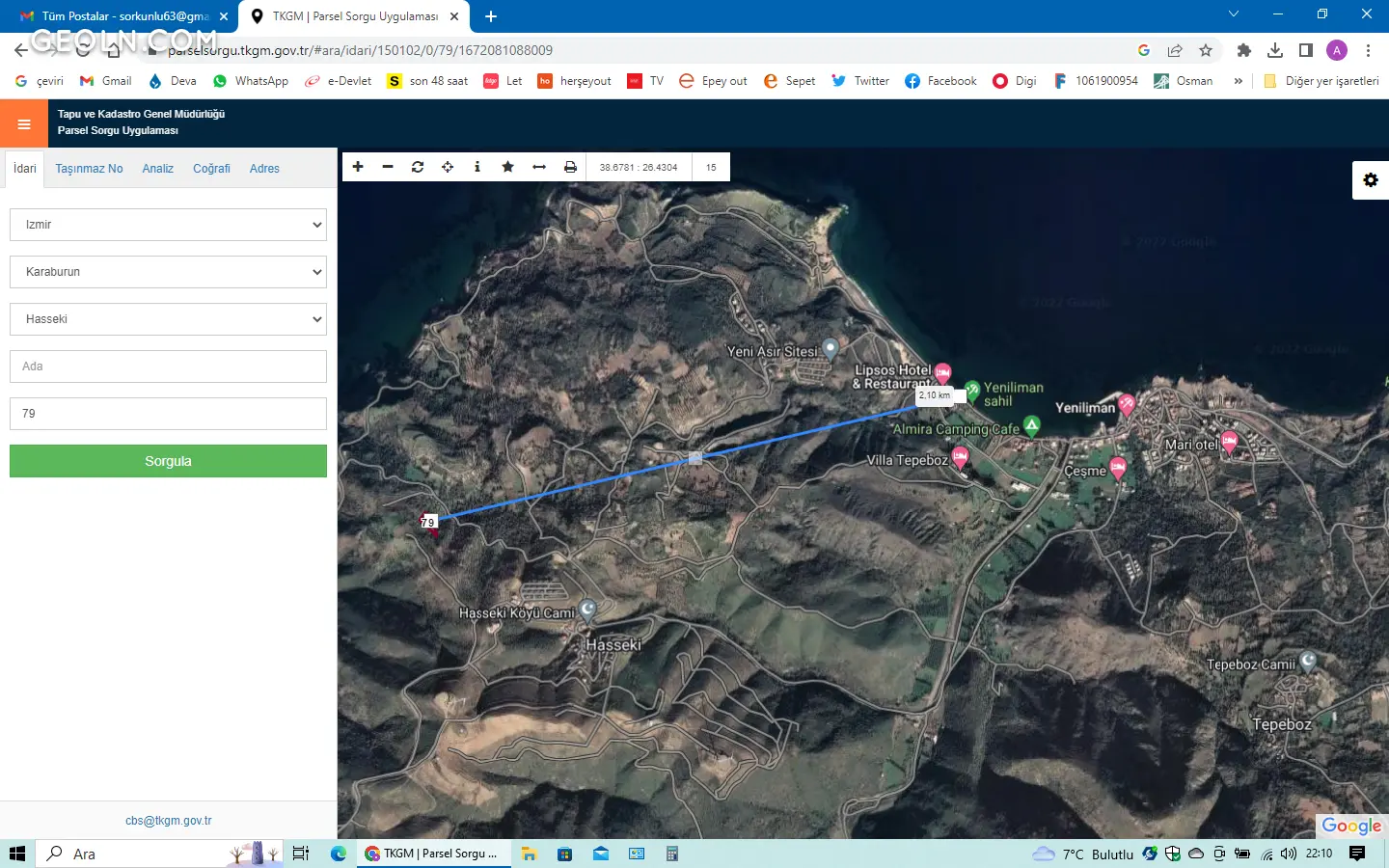Activate the crosshair locate tool
Screen dimensions: 1389x868
[448, 167]
